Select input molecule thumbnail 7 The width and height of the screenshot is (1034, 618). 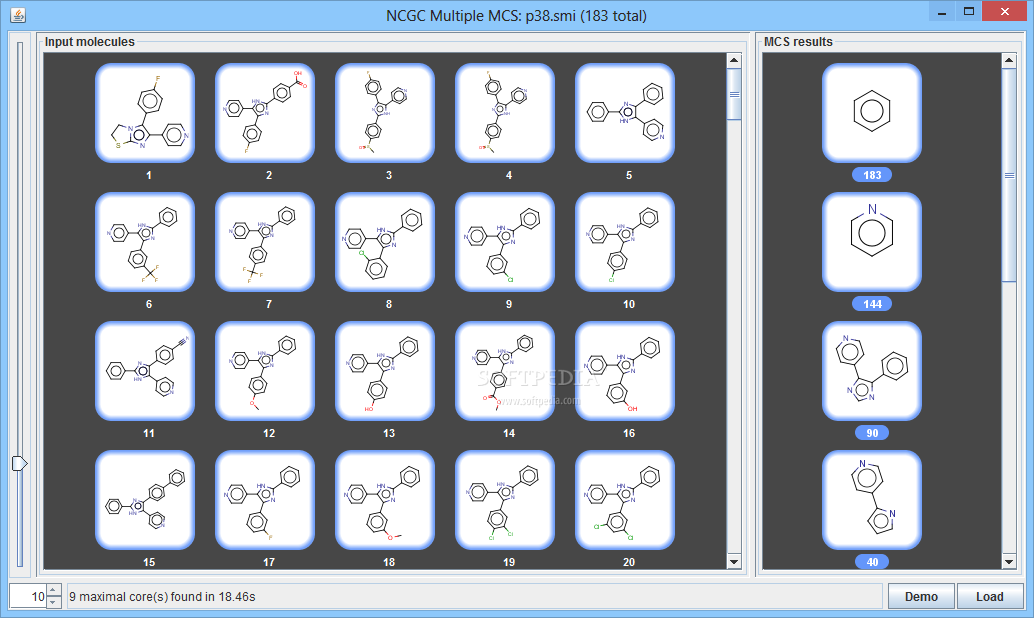pos(265,242)
